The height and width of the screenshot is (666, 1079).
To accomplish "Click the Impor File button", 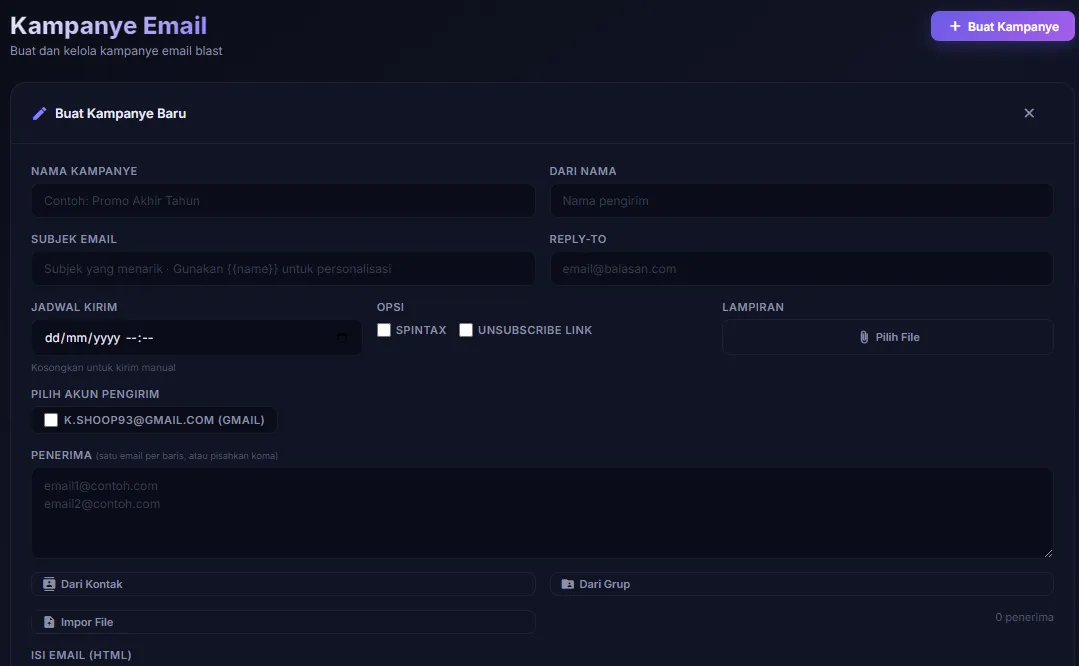I will pyautogui.click(x=283, y=622).
